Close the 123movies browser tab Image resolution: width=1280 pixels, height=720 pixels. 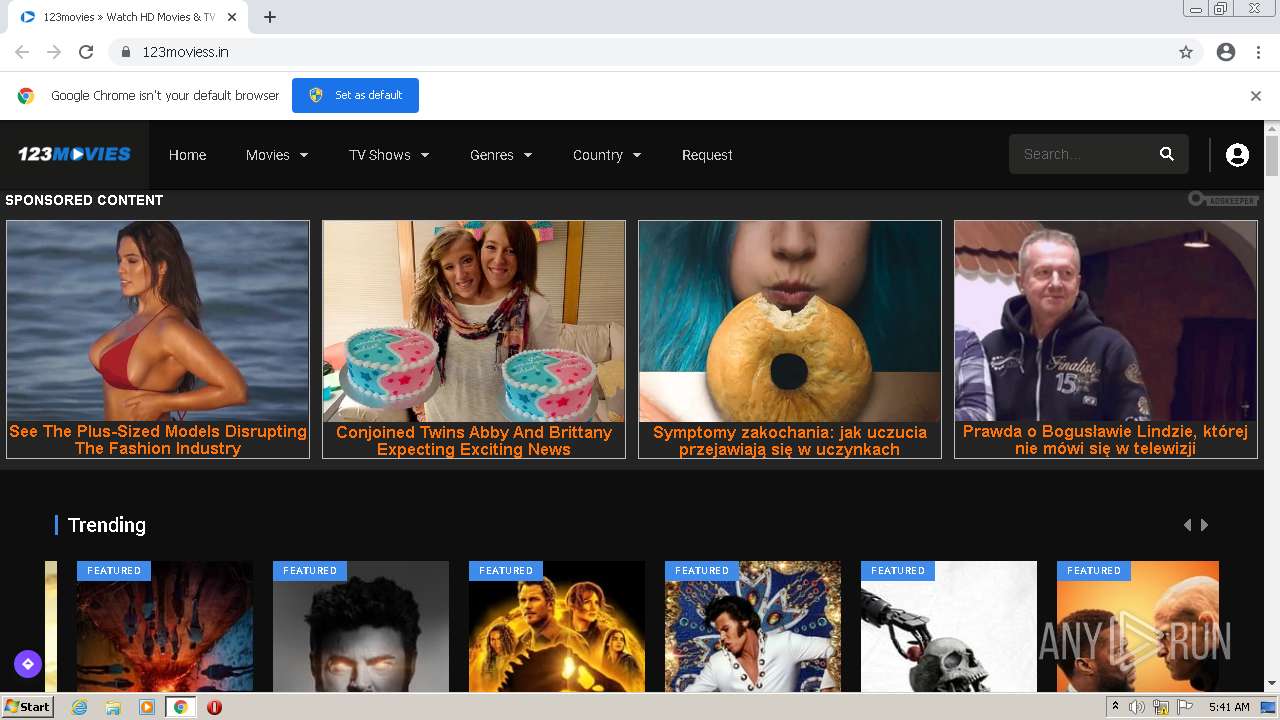pyautogui.click(x=233, y=17)
